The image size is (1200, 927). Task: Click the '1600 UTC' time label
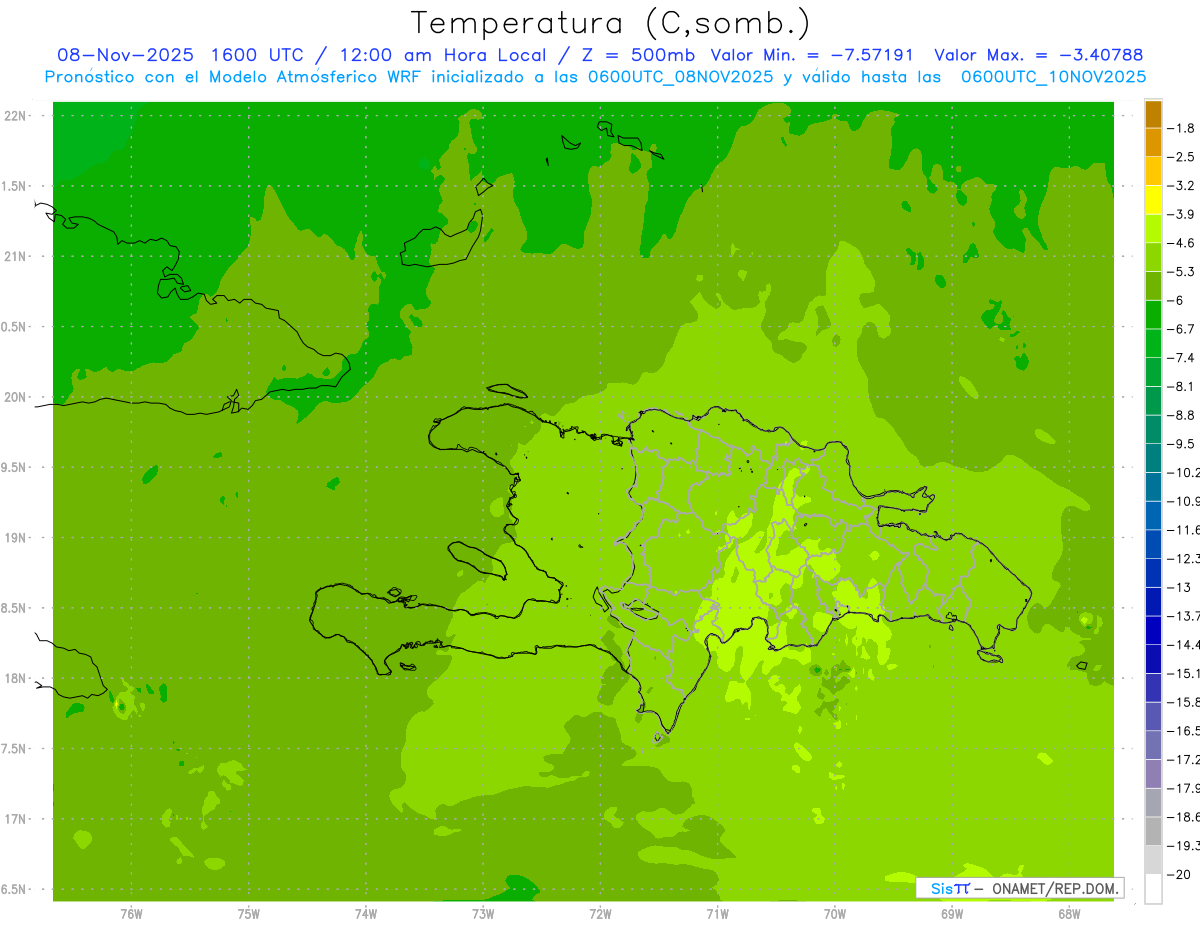257,55
